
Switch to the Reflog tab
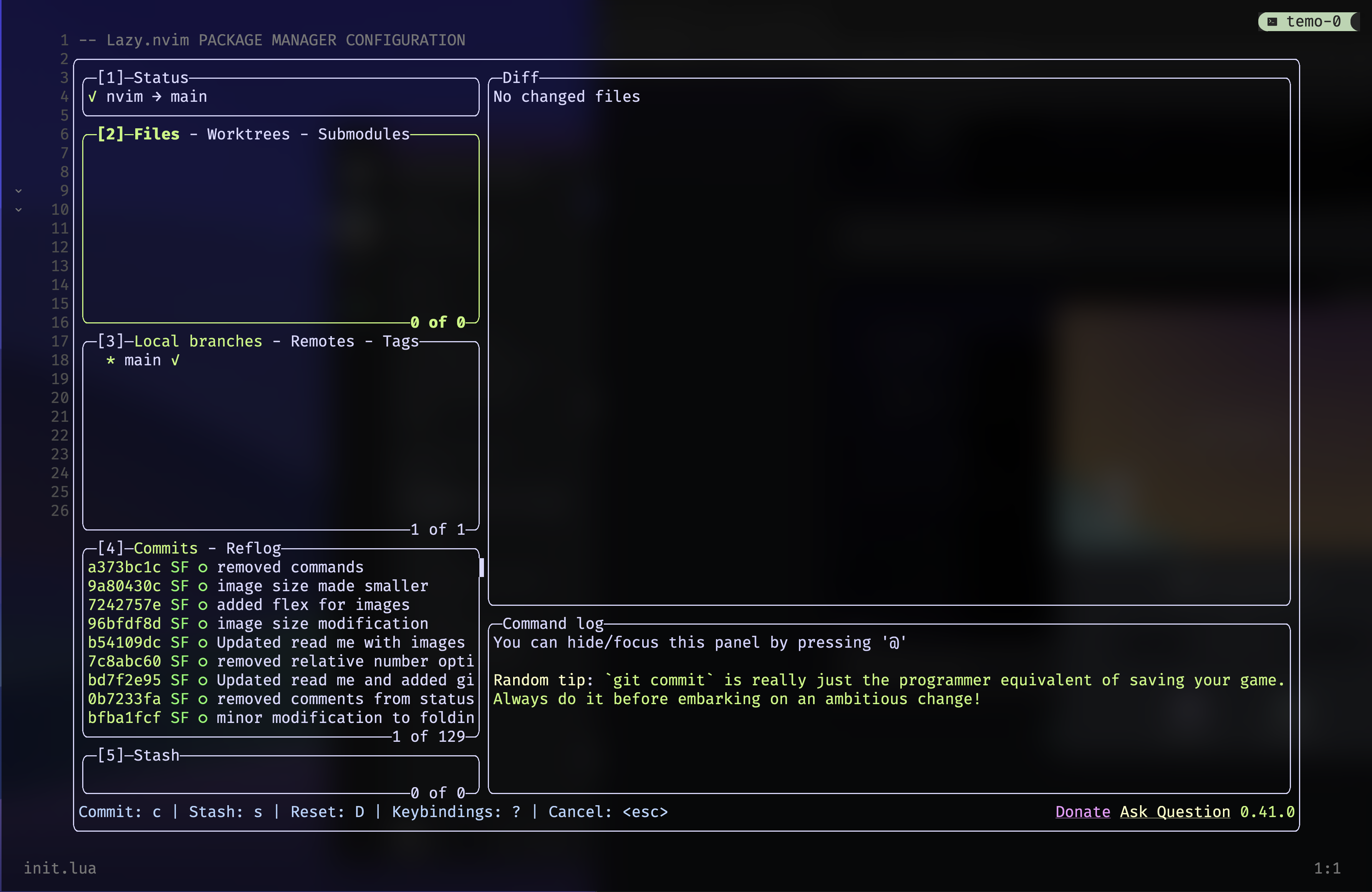pos(253,548)
